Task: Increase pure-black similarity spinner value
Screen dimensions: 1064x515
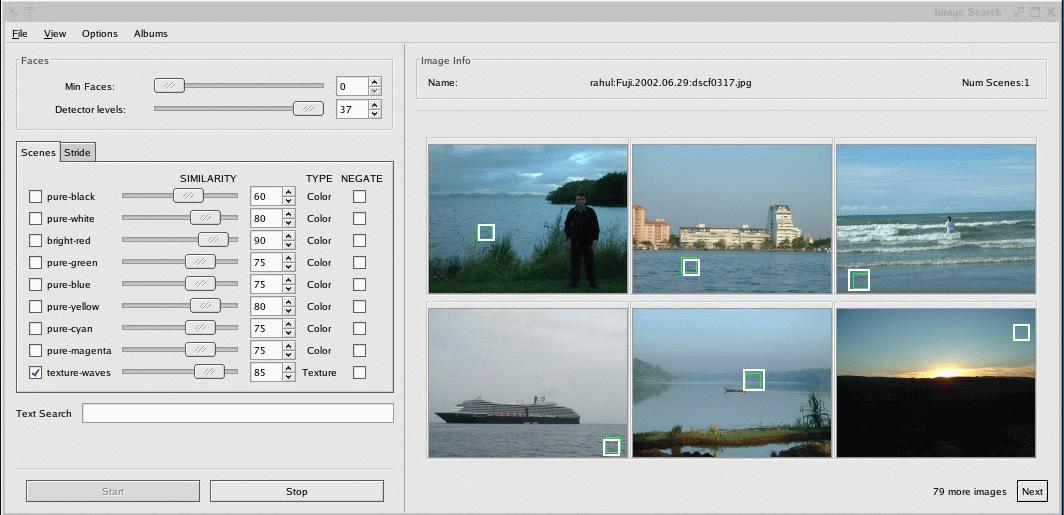Action: [x=288, y=192]
